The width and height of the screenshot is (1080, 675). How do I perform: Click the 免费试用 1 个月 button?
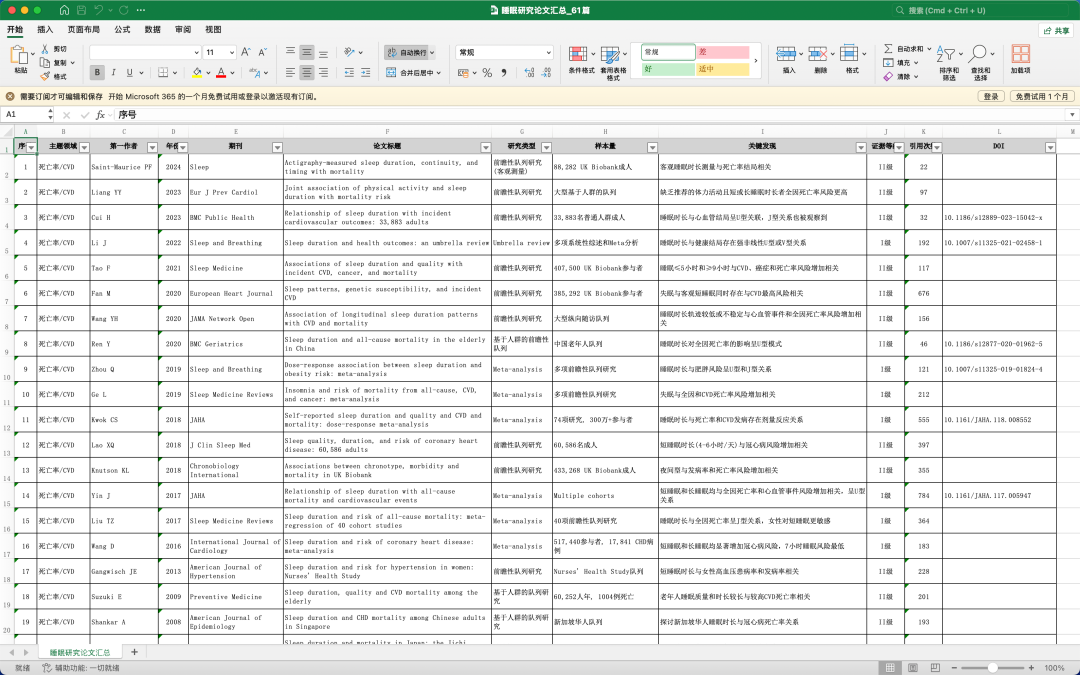tap(1041, 96)
